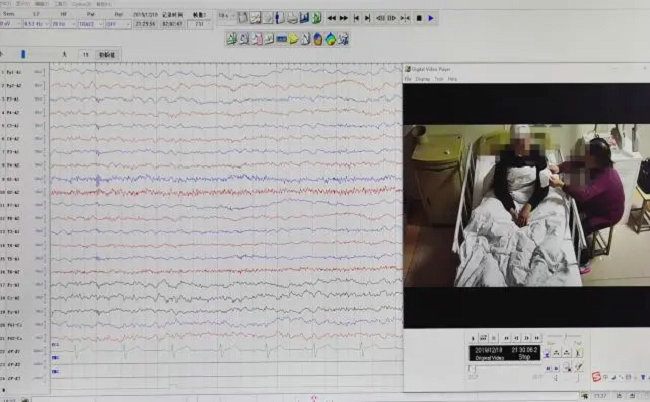This screenshot has width=650, height=402.
Task: Click the Sogou input method tray icon
Action: (597, 376)
